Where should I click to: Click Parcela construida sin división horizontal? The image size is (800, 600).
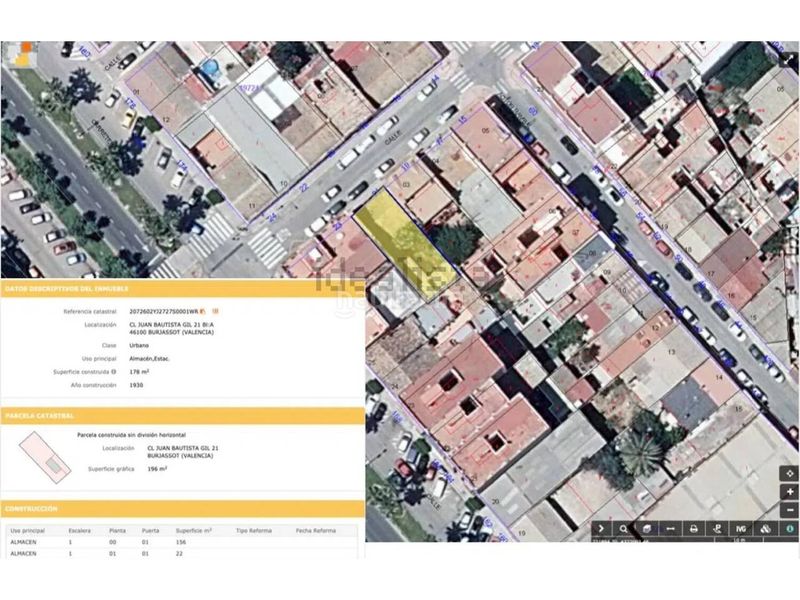click(131, 435)
